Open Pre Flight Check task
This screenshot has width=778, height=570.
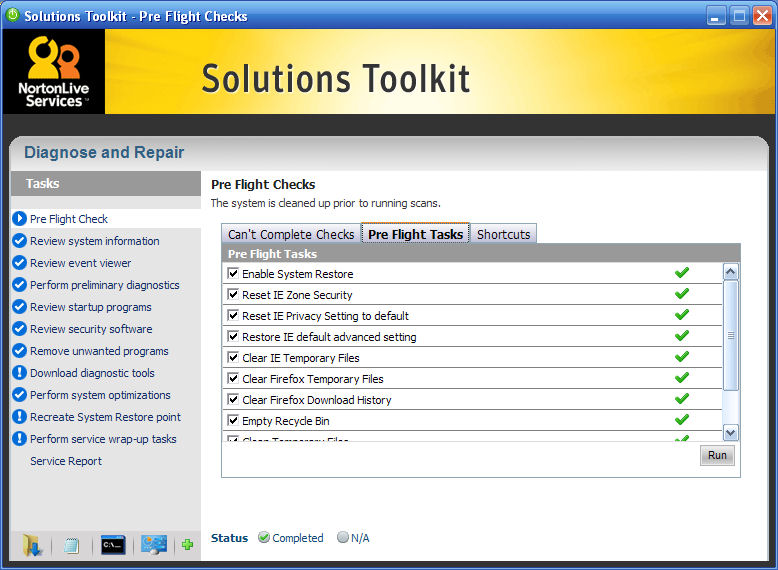pos(68,219)
